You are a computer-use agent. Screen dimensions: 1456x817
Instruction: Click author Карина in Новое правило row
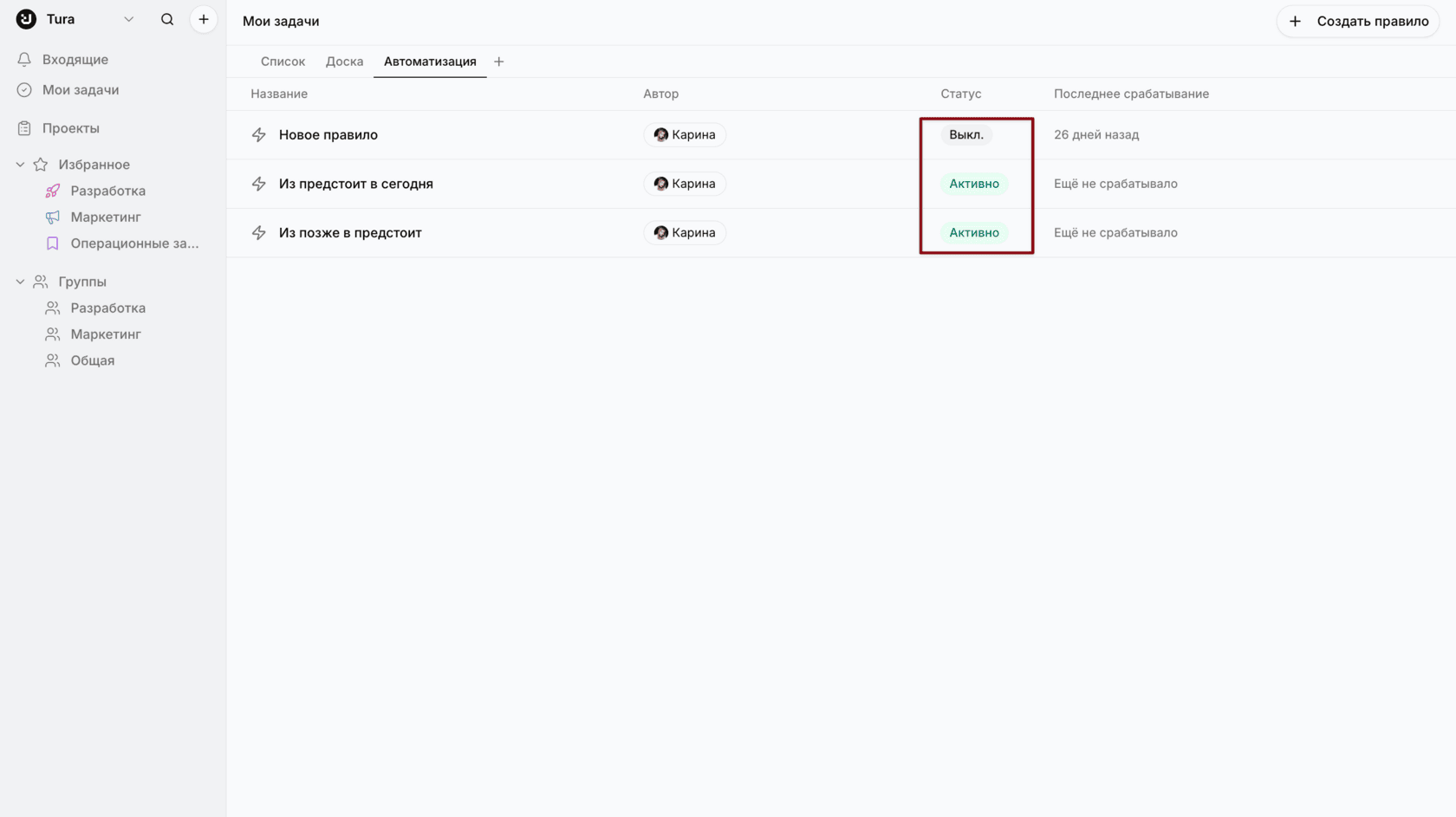coord(685,135)
